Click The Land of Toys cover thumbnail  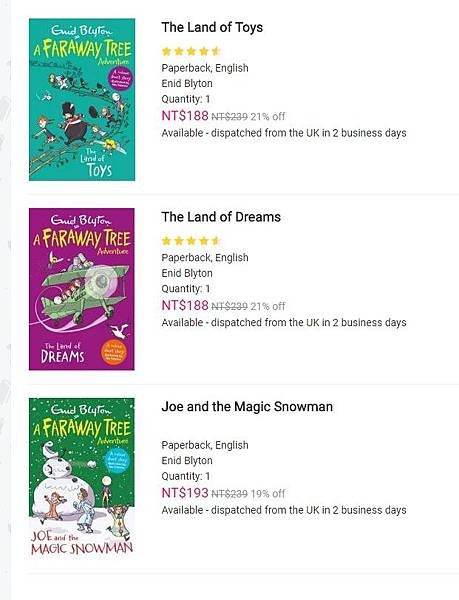[x=82, y=99]
